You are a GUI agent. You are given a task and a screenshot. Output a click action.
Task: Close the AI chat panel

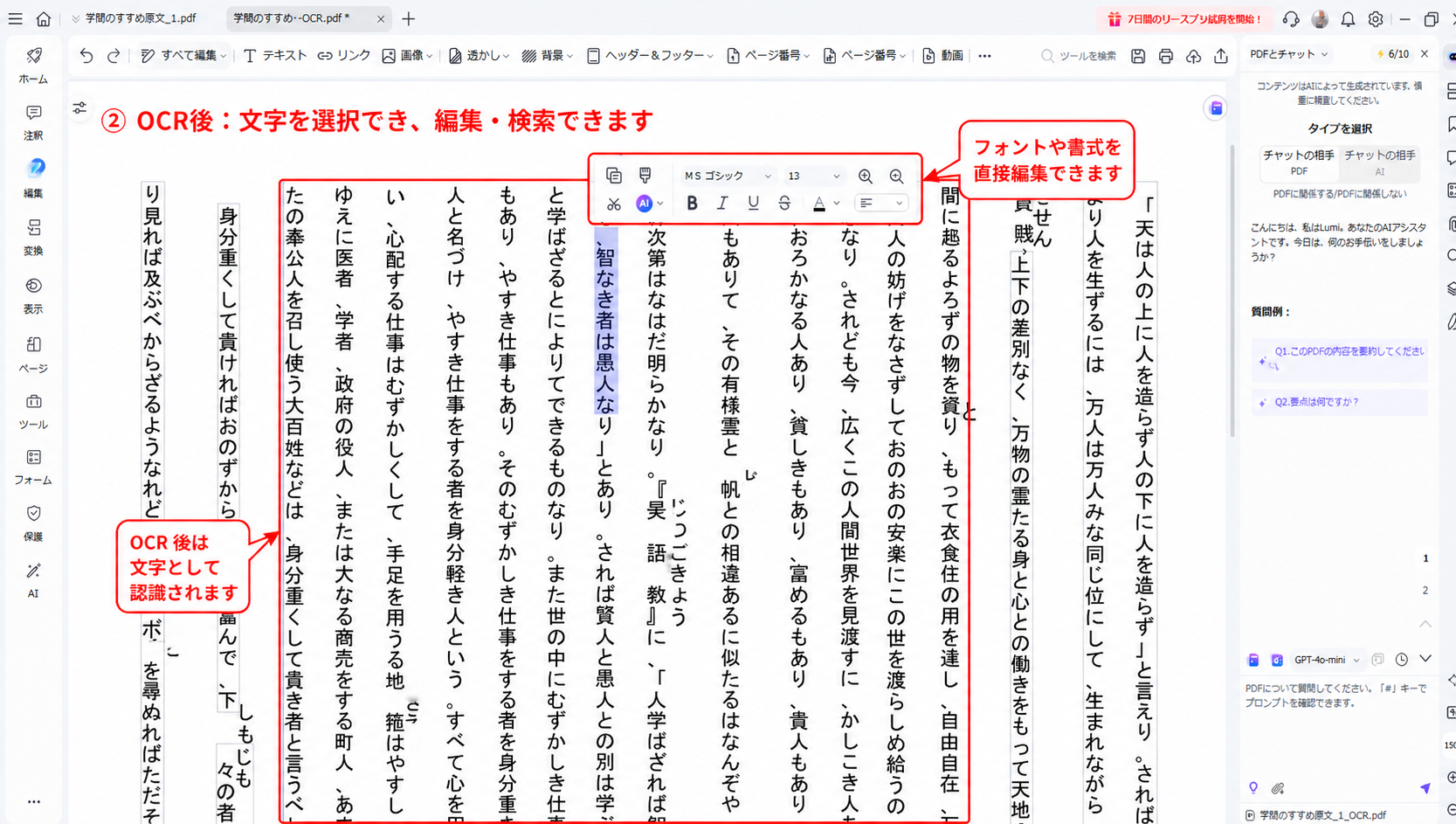1425,54
